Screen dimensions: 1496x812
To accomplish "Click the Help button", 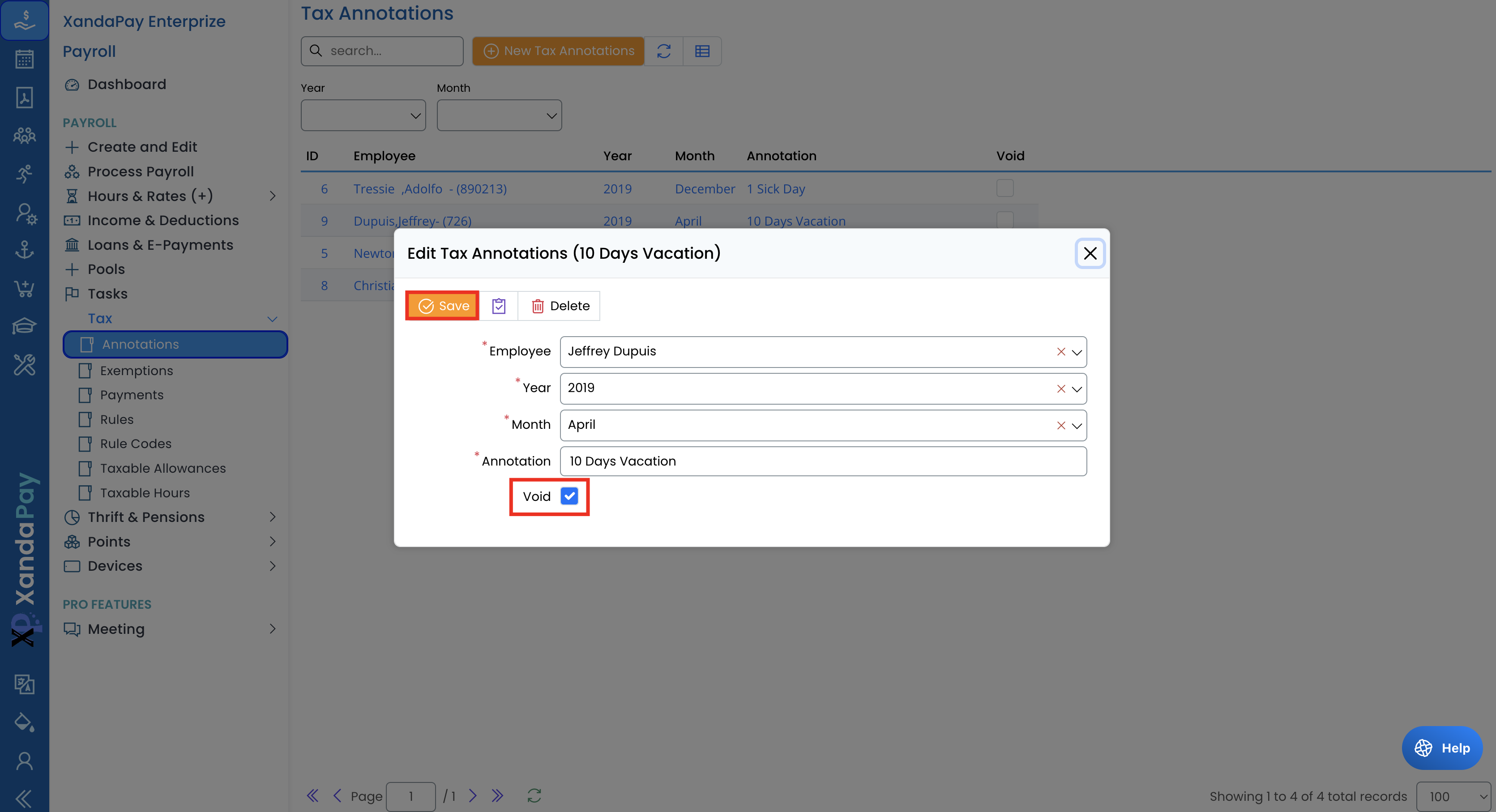I will (1443, 748).
